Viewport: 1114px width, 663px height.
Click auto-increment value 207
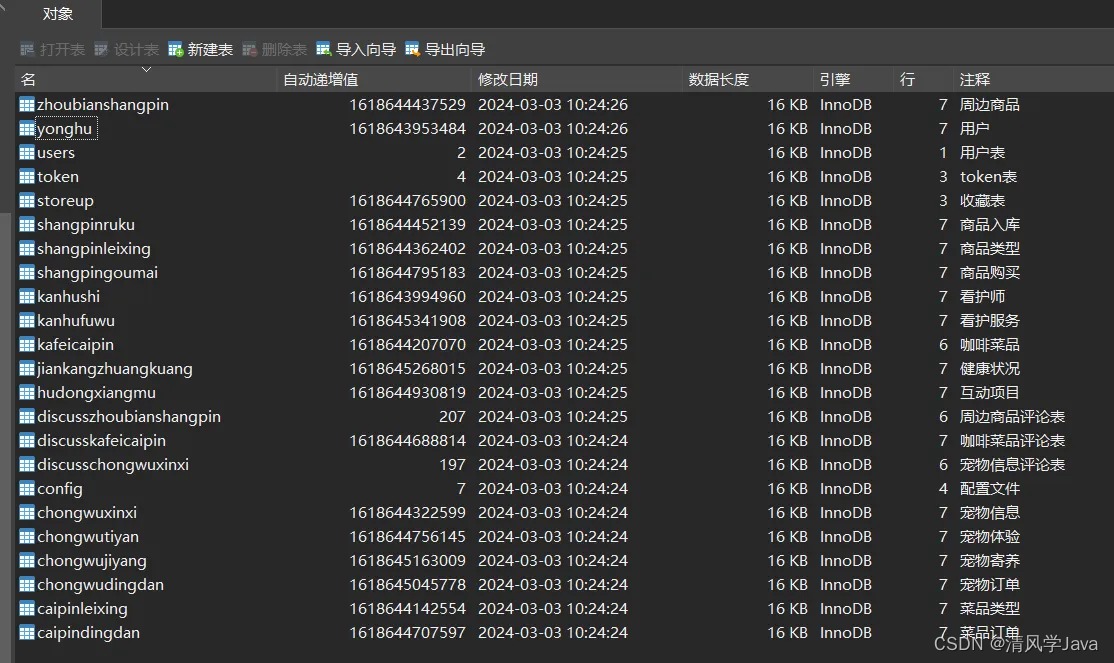tap(452, 416)
